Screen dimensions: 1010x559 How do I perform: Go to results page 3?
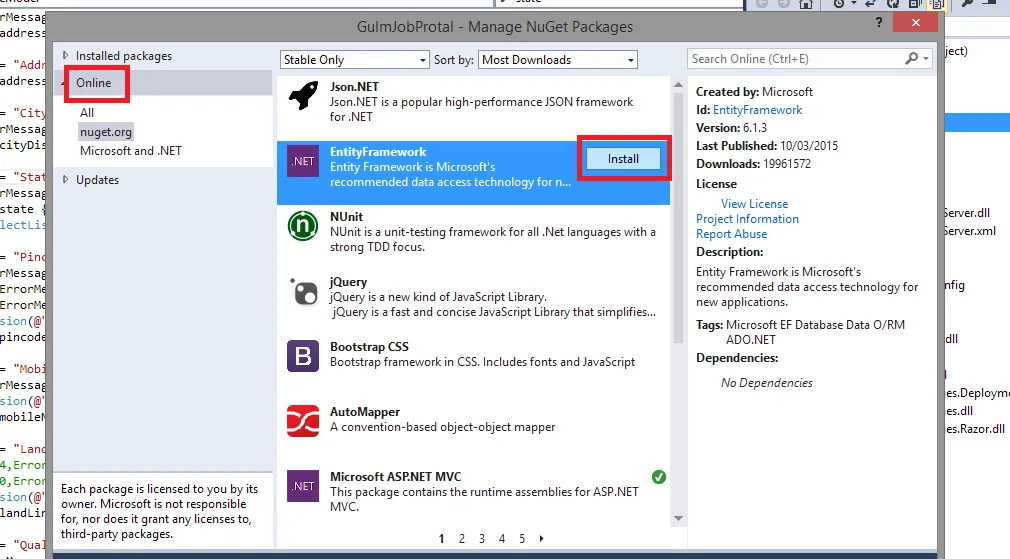coord(482,538)
